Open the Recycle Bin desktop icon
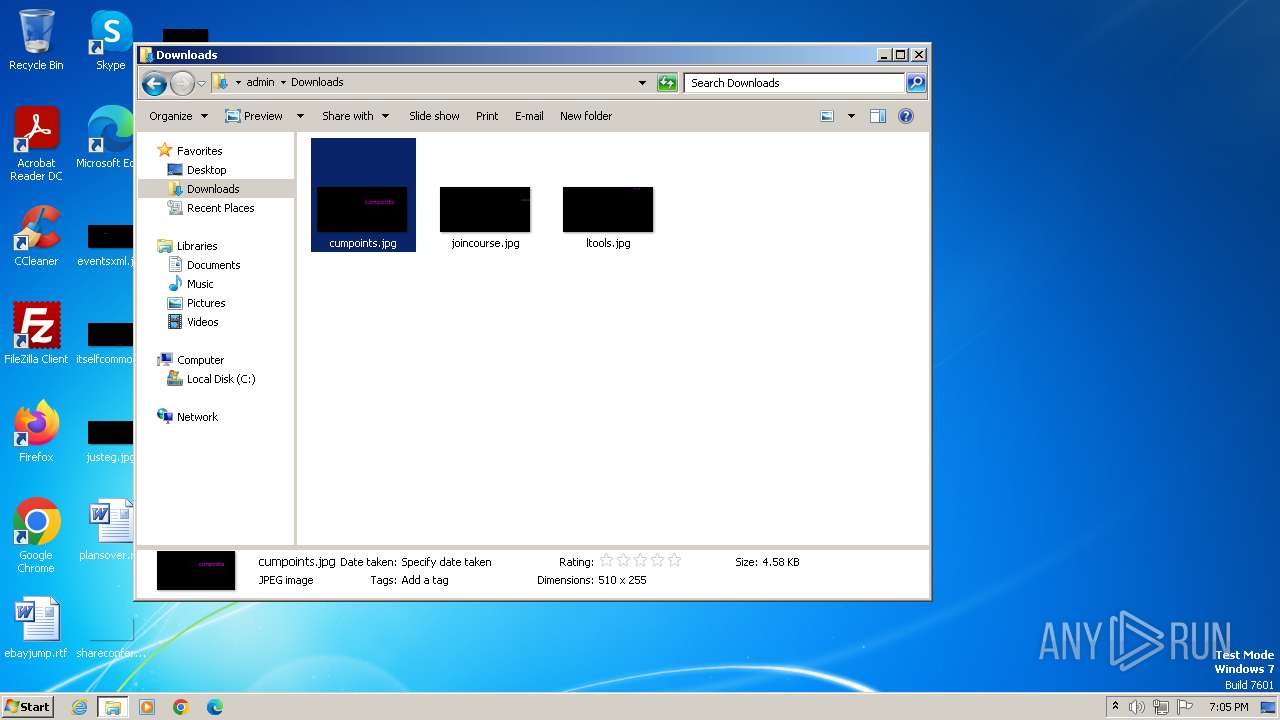Viewport: 1280px width, 720px height. [x=36, y=40]
